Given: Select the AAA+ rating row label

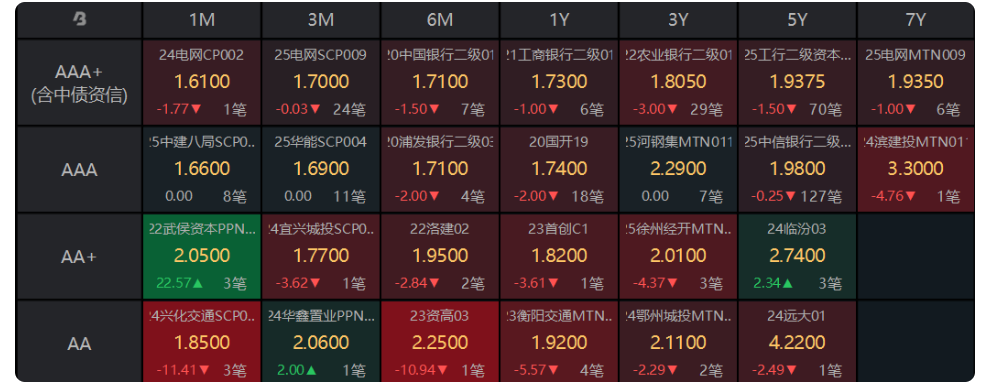Looking at the screenshot, I should (x=79, y=82).
